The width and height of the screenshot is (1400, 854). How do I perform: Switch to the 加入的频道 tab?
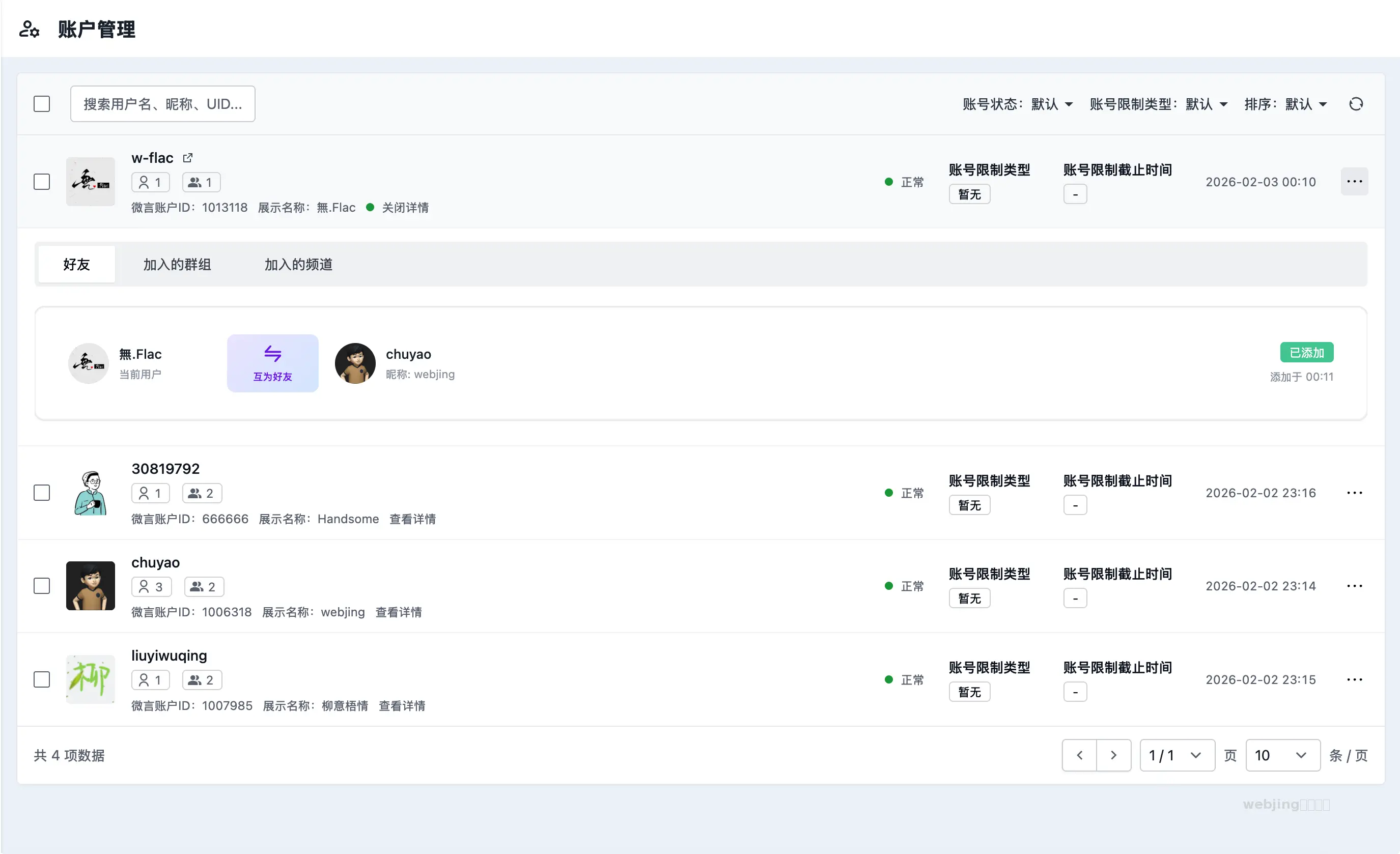pyautogui.click(x=298, y=264)
